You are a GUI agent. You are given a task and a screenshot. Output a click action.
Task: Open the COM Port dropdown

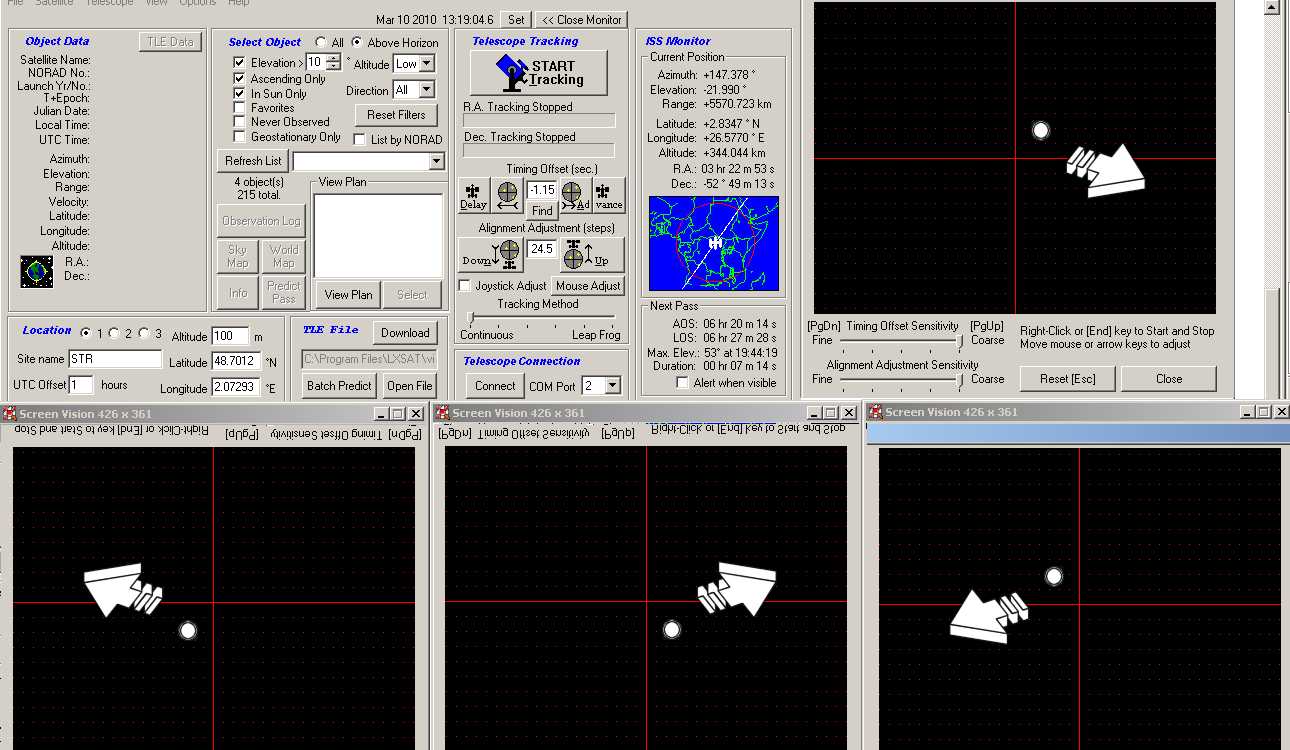612,386
